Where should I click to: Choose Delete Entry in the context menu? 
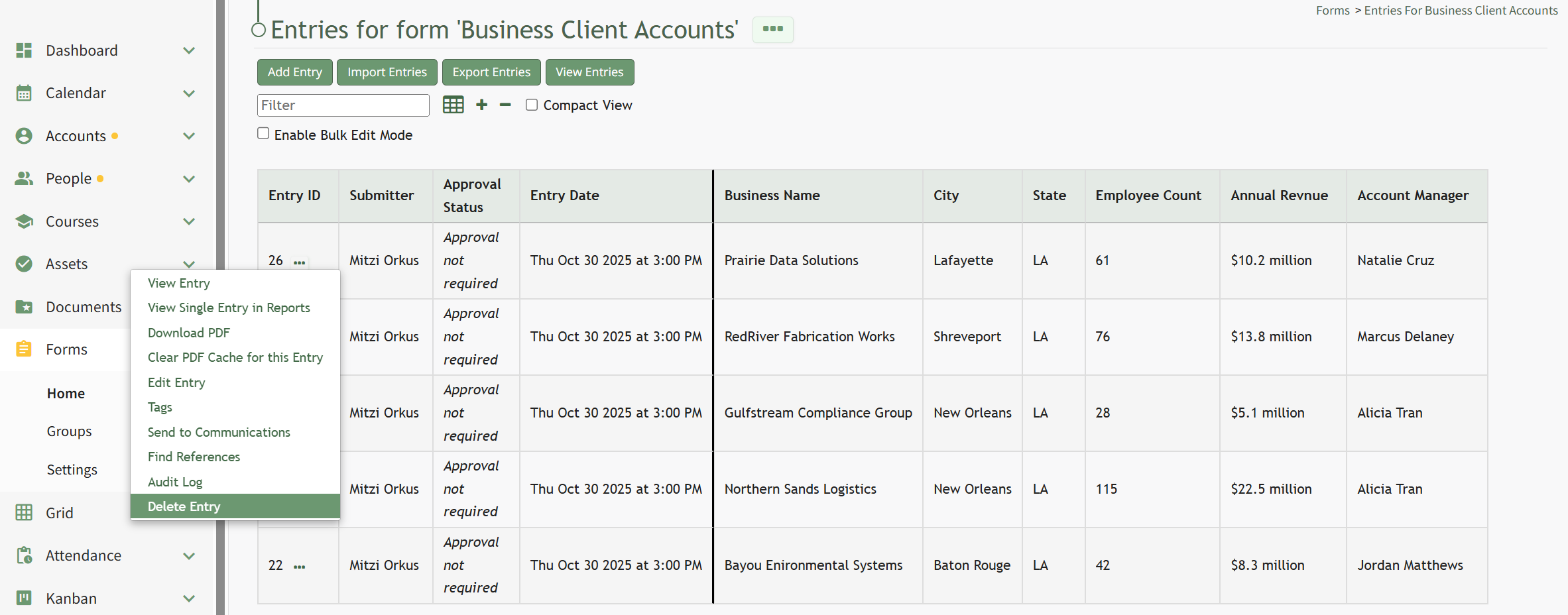(235, 506)
